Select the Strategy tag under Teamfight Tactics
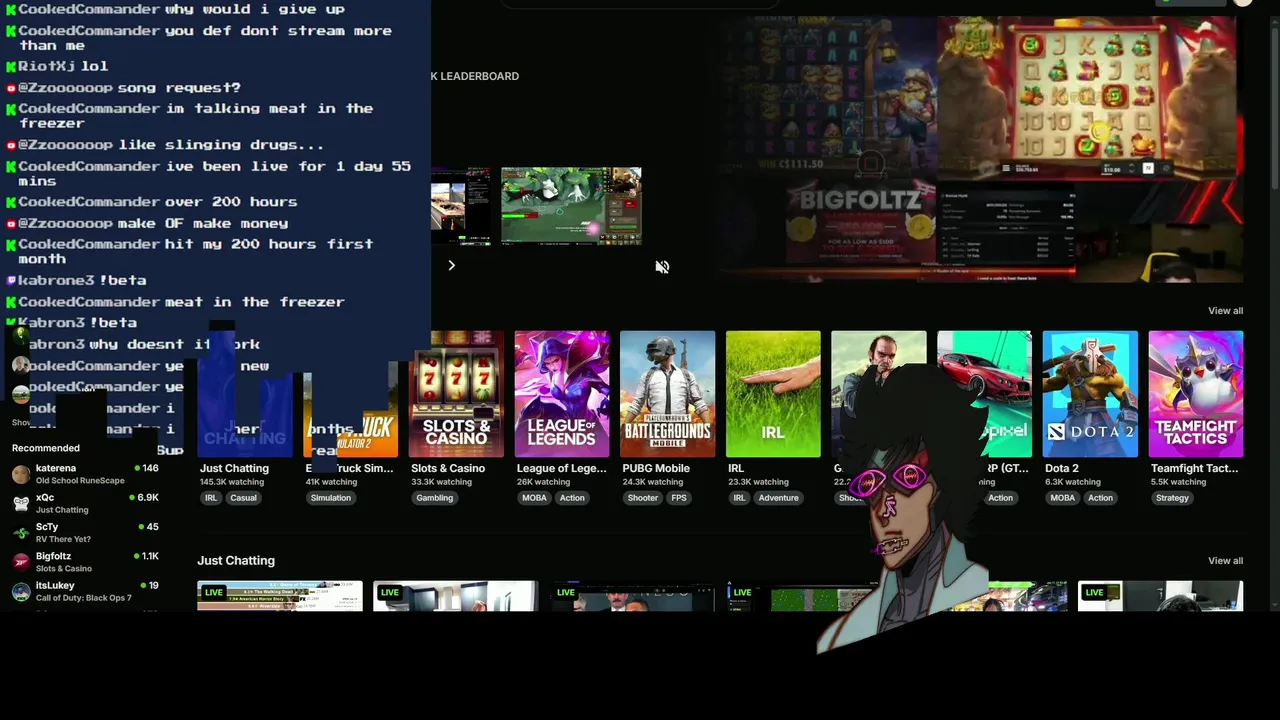 1172,498
